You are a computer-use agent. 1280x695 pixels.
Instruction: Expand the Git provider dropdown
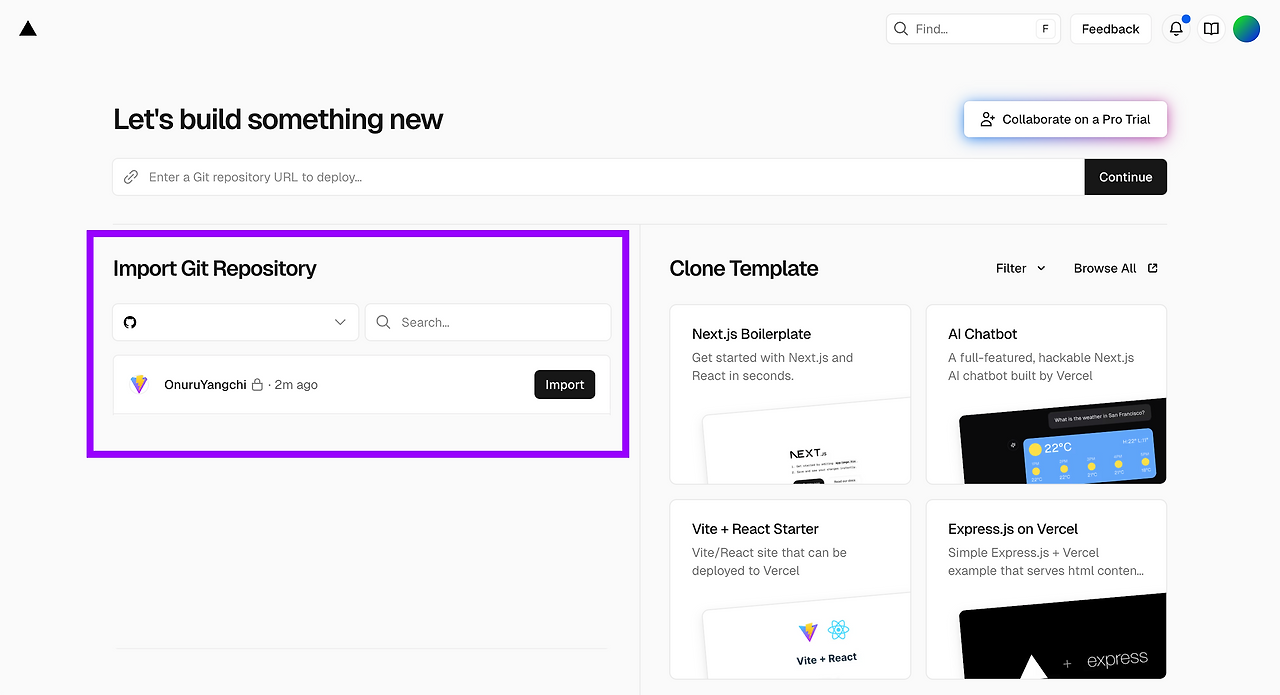point(235,322)
